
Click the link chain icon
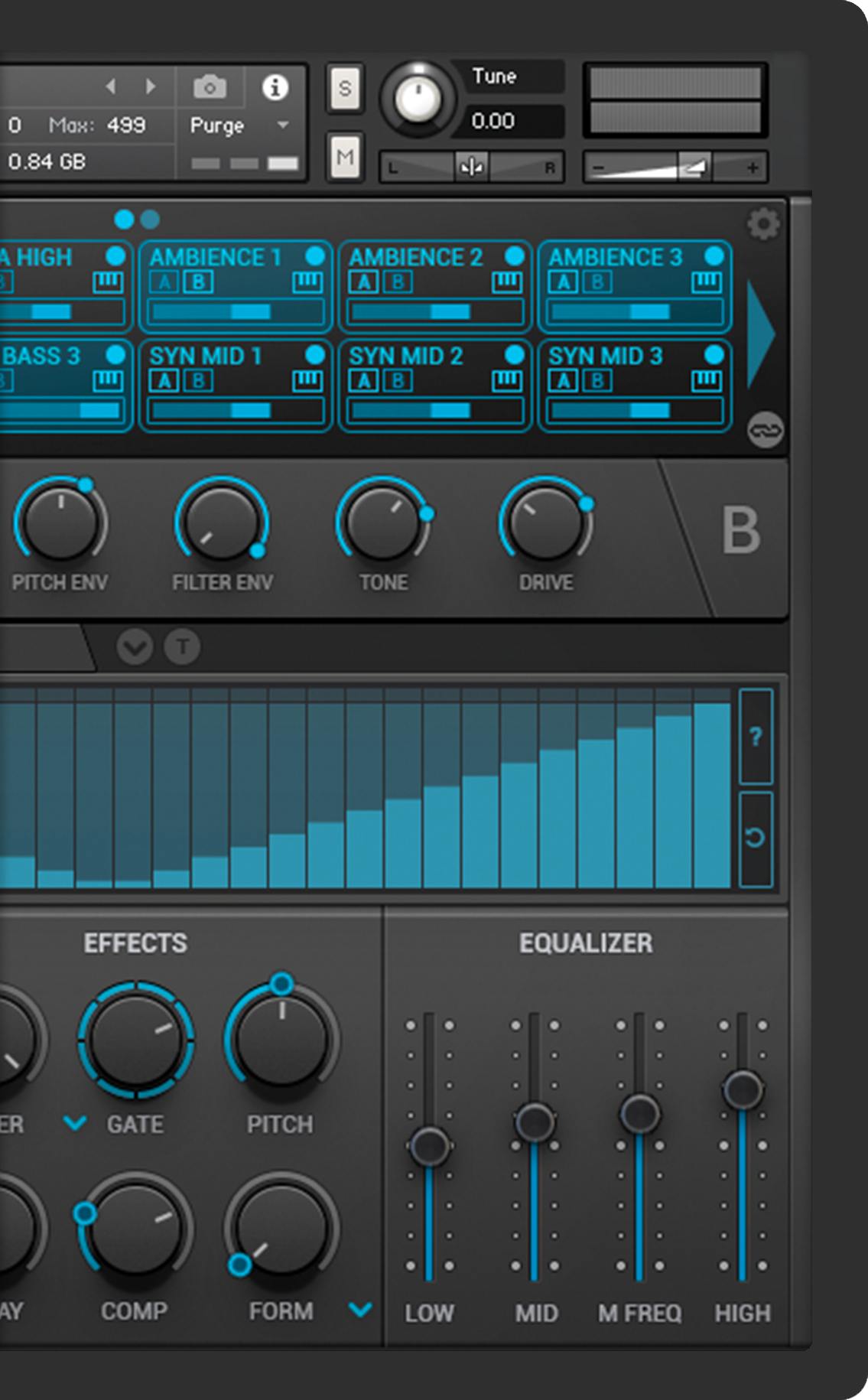[765, 430]
